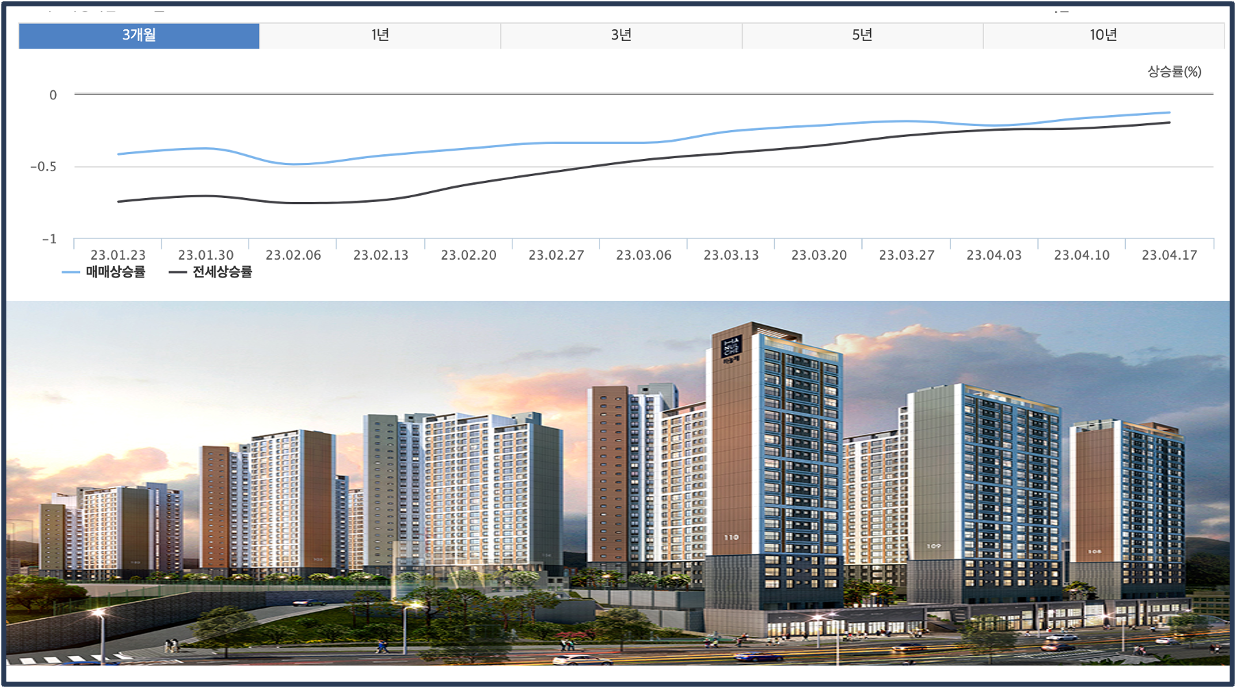The image size is (1236, 688).
Task: Click the 23.03.06 date label
Action: [643, 255]
